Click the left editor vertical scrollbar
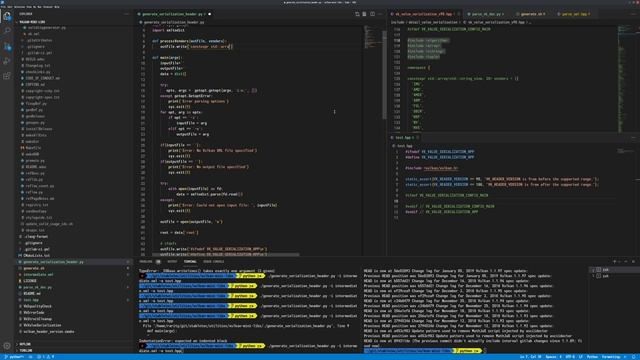Screen dimensions: 640x360 [x=384, y=75]
